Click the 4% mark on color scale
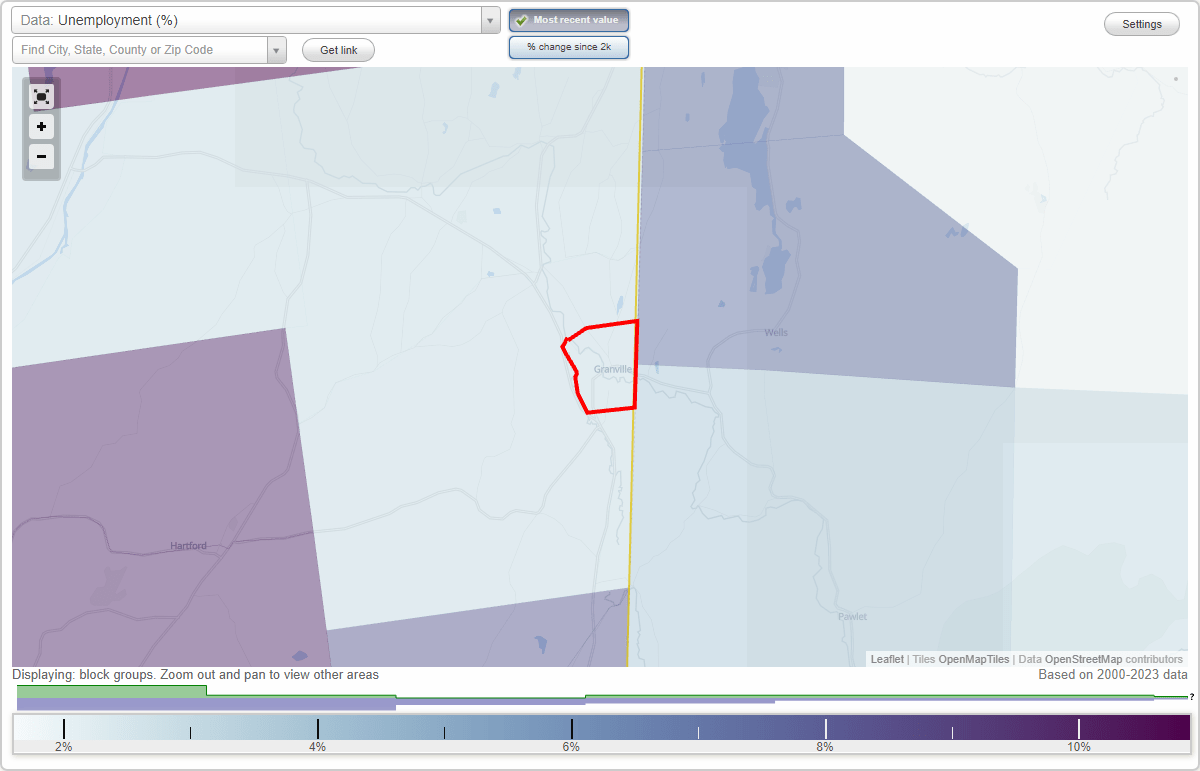Screen dimensions: 1200x771 [x=317, y=747]
